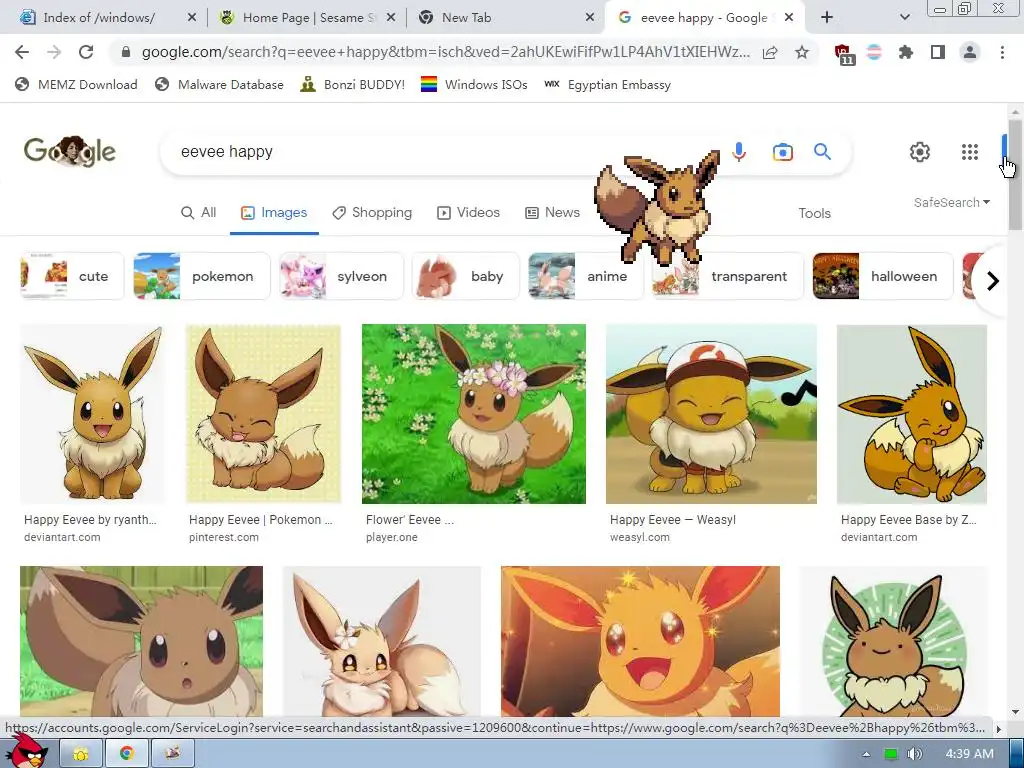Open the Tools options

pyautogui.click(x=814, y=214)
